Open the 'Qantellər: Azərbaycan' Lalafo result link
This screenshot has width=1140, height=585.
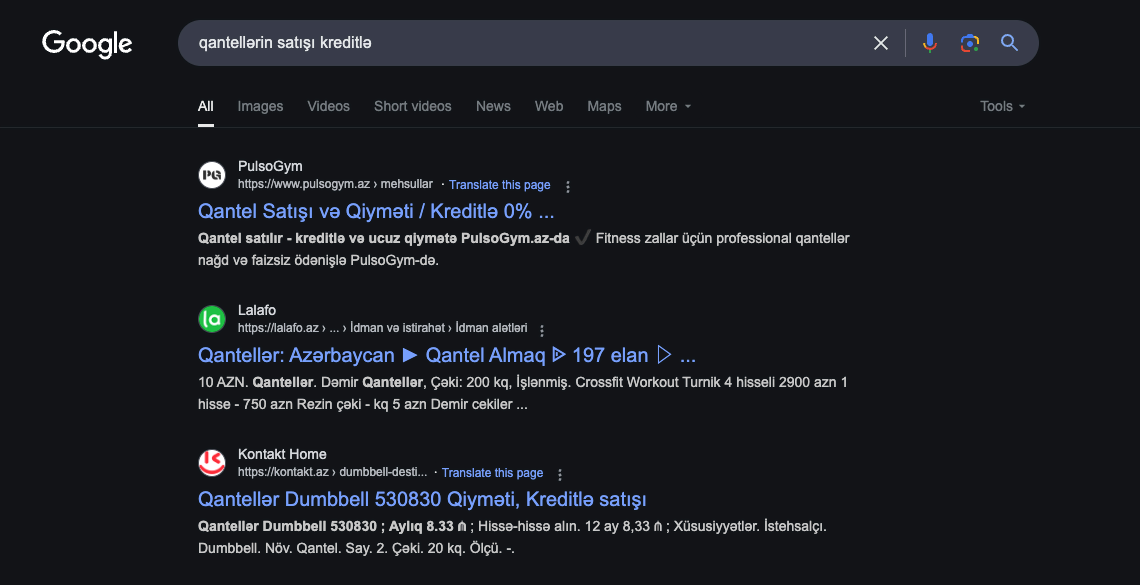pyautogui.click(x=447, y=355)
